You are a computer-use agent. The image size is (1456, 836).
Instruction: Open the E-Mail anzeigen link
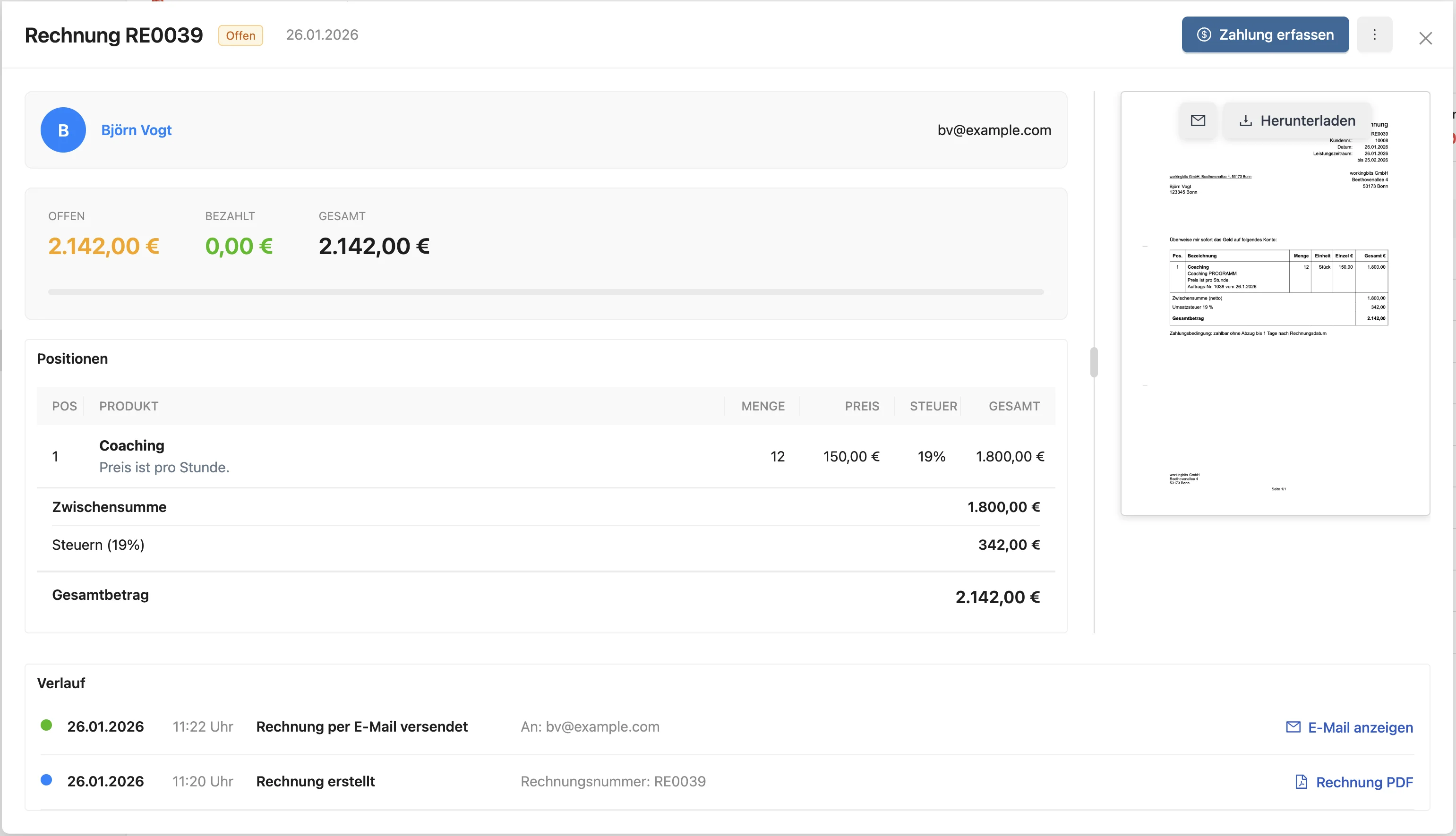point(1360,727)
